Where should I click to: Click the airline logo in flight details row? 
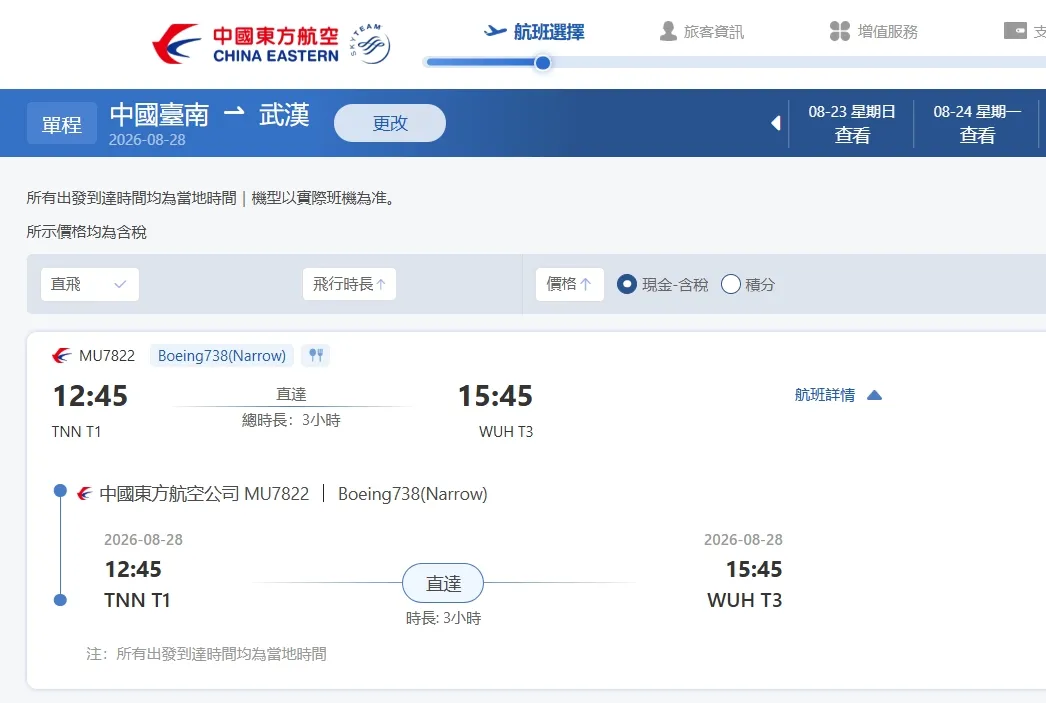pyautogui.click(x=84, y=494)
